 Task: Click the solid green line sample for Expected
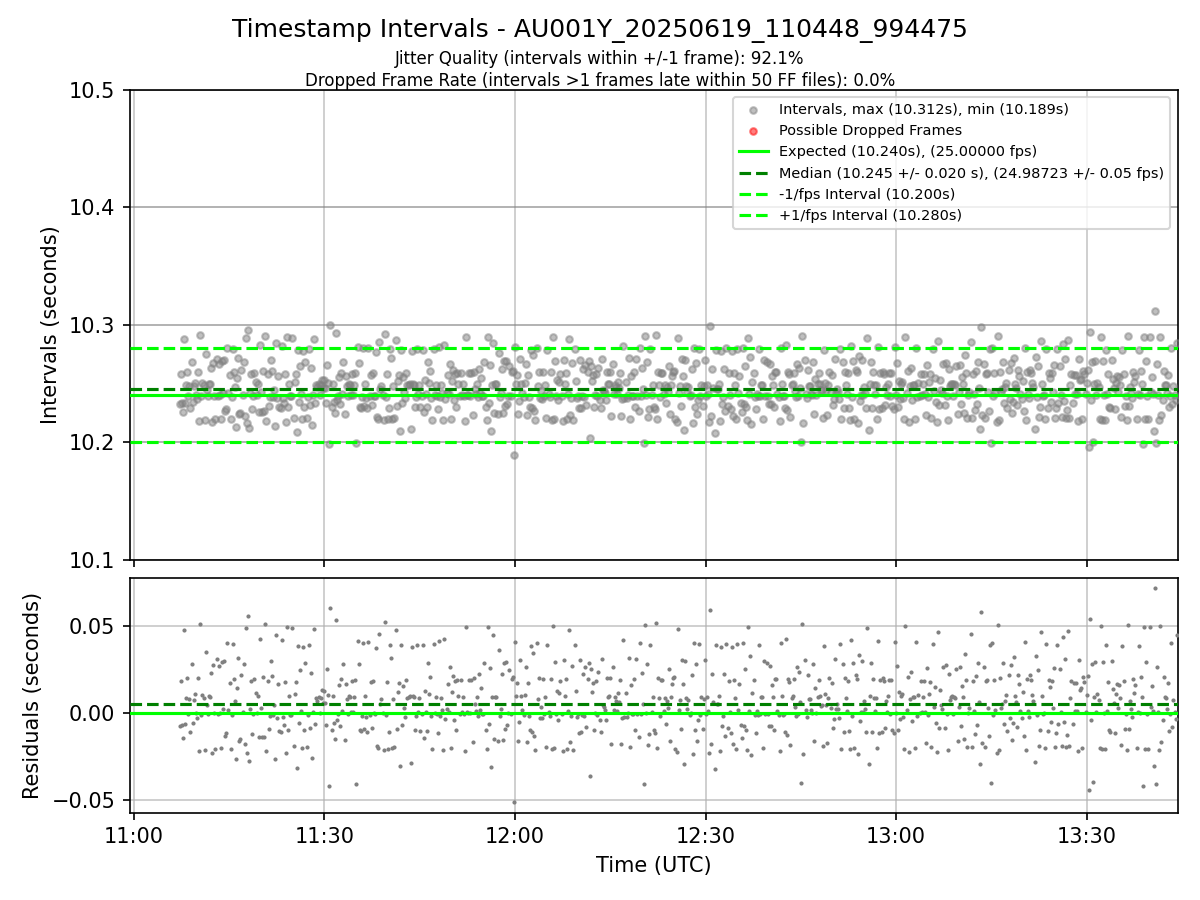tap(753, 151)
